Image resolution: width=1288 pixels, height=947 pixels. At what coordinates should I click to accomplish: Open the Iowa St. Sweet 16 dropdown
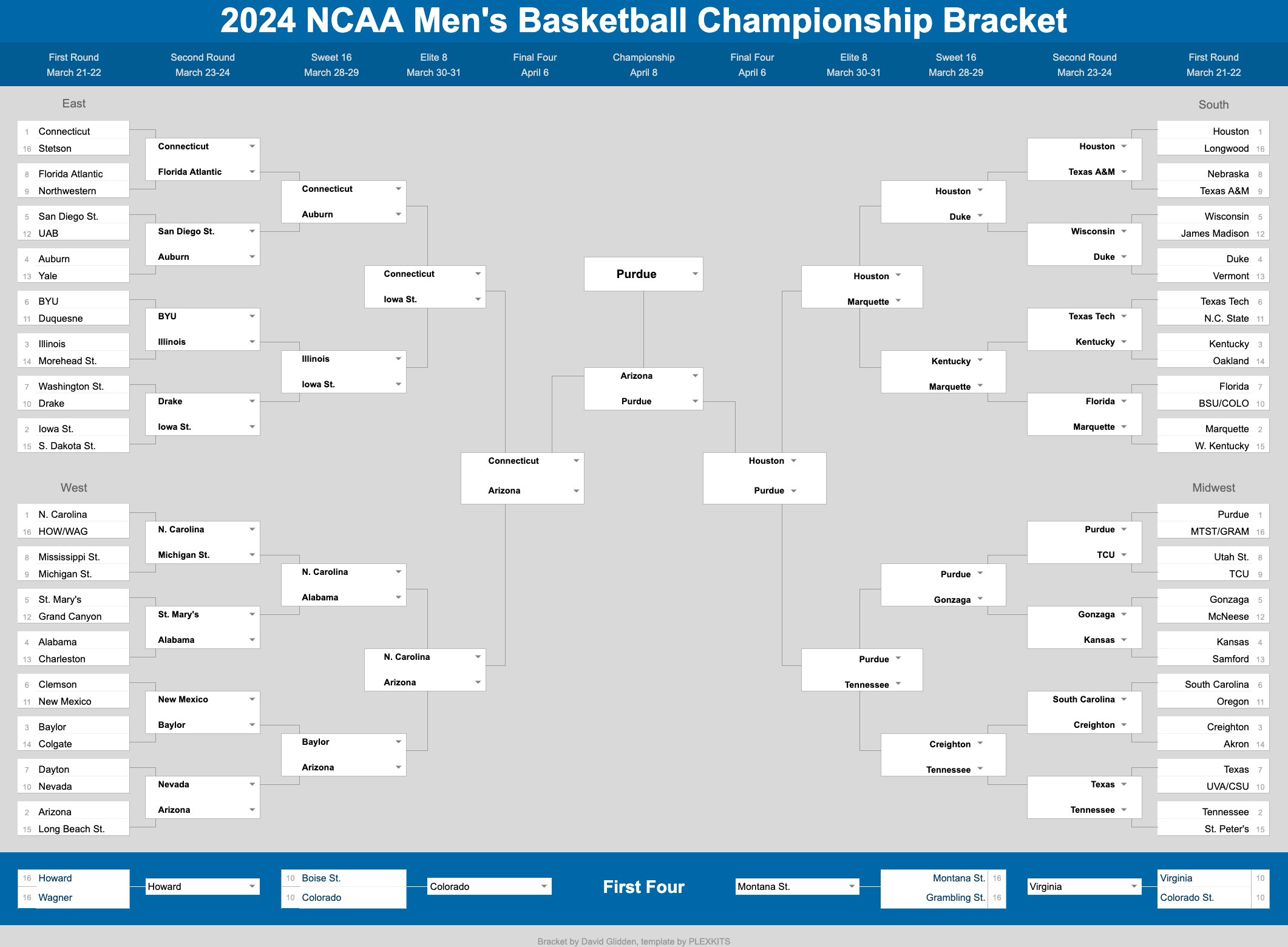point(400,384)
